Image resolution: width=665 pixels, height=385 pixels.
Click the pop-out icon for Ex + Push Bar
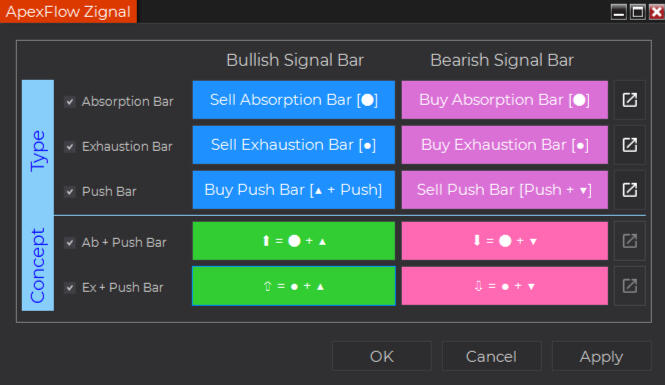point(630,286)
